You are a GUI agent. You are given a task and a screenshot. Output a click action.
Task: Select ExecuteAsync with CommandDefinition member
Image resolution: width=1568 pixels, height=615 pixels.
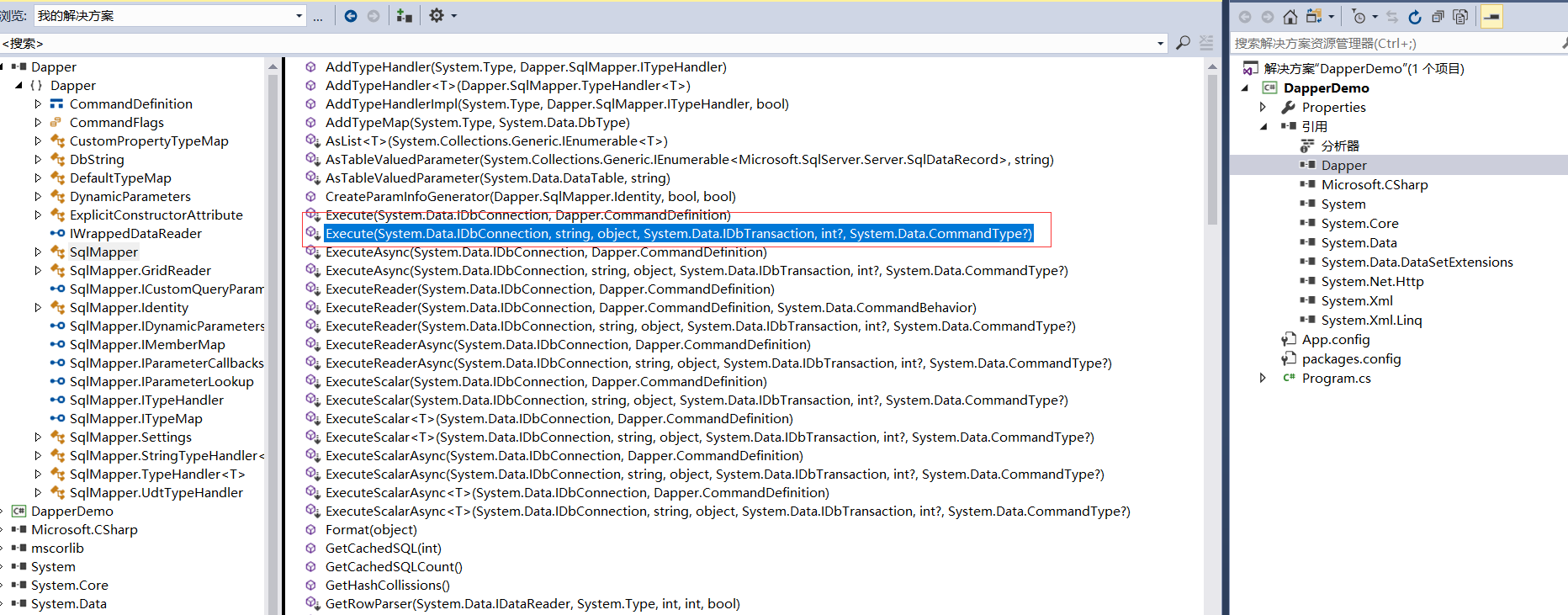point(547,252)
